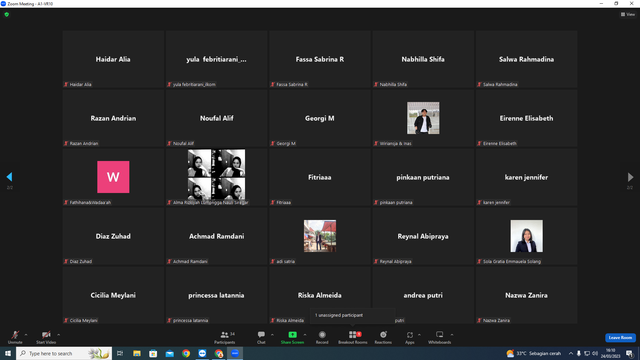Viewport: 640px width, 360px height.
Task: Click Georgi M name tile
Action: click(x=320, y=118)
